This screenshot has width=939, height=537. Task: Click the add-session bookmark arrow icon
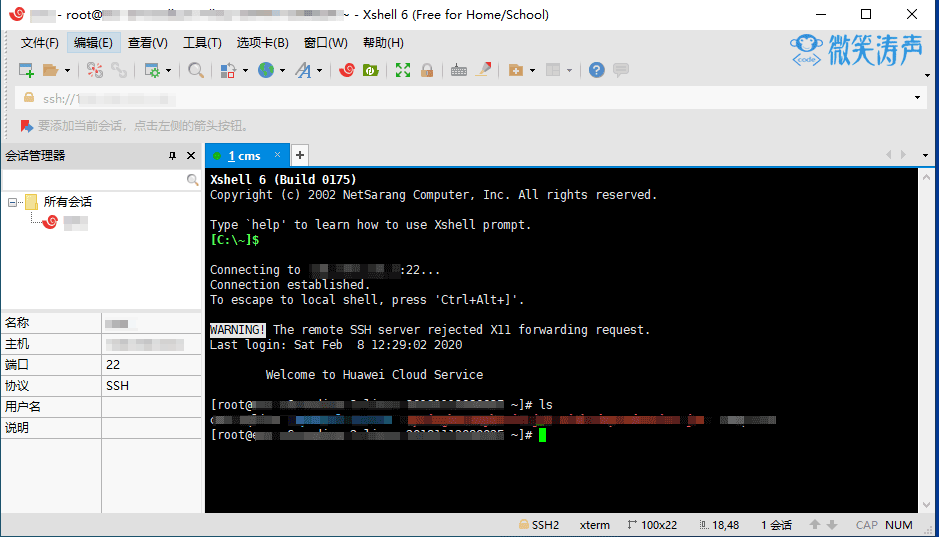[26, 126]
